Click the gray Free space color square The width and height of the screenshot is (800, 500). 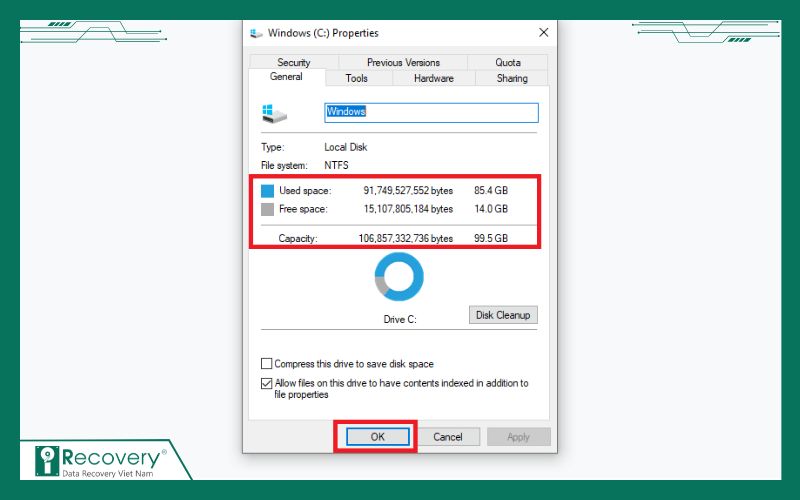coord(267,209)
